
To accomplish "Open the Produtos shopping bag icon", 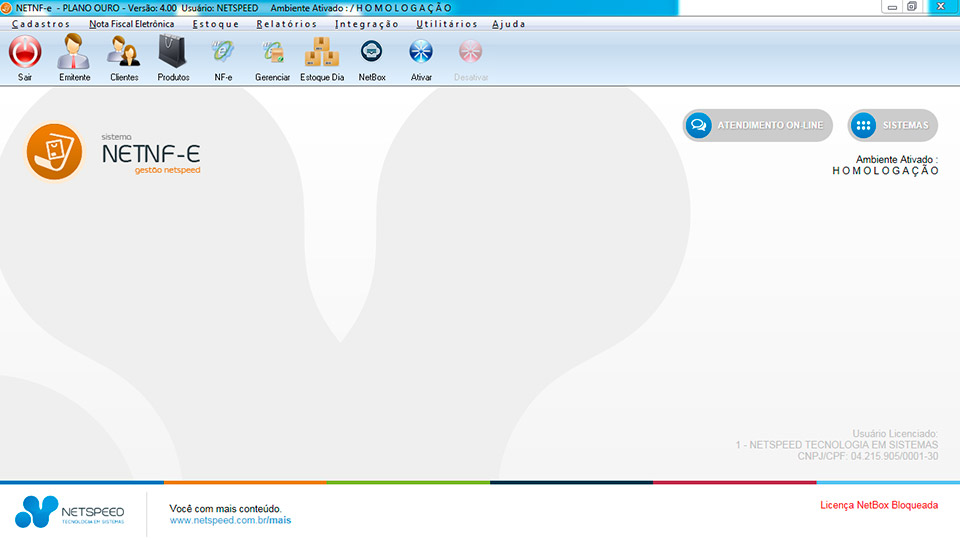I will point(173,51).
